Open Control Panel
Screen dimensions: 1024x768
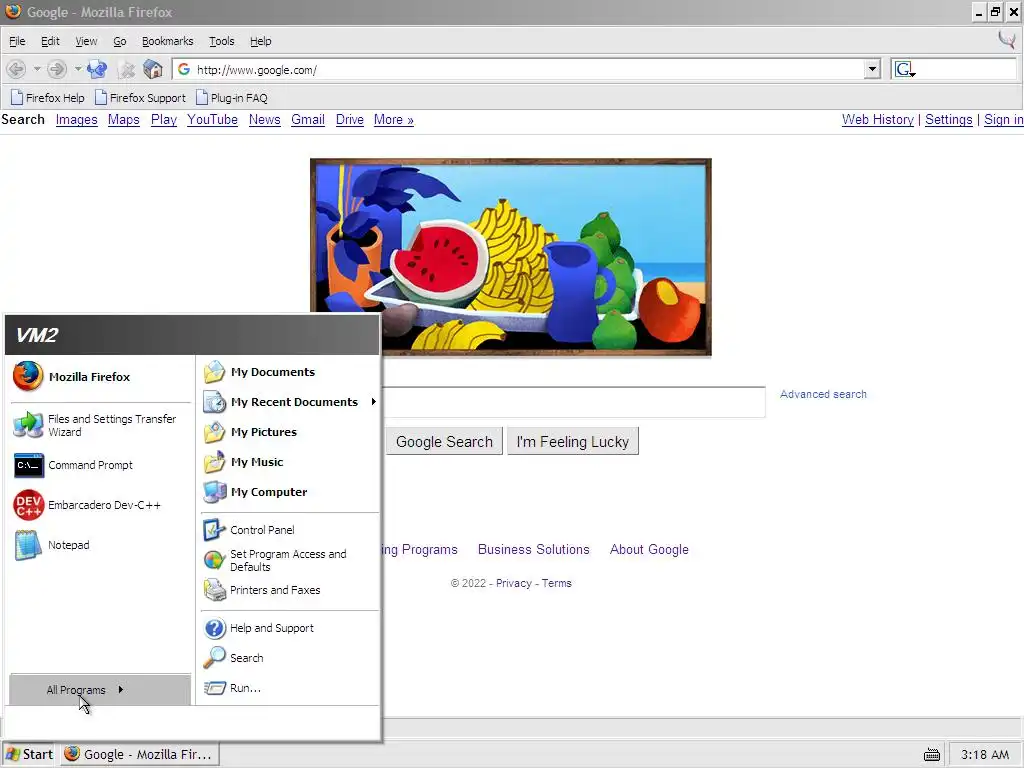coord(289,530)
